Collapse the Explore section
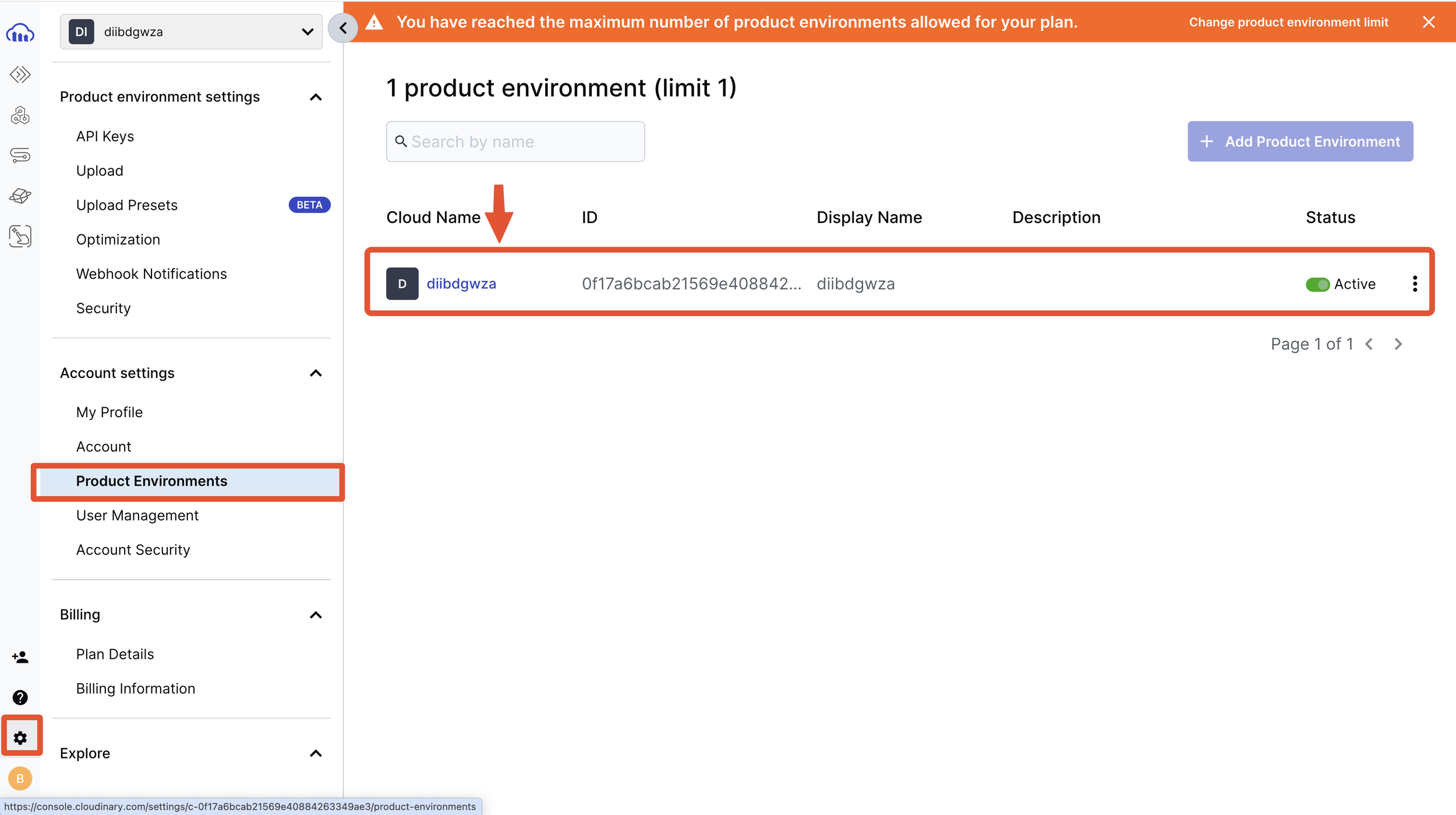 click(x=316, y=753)
